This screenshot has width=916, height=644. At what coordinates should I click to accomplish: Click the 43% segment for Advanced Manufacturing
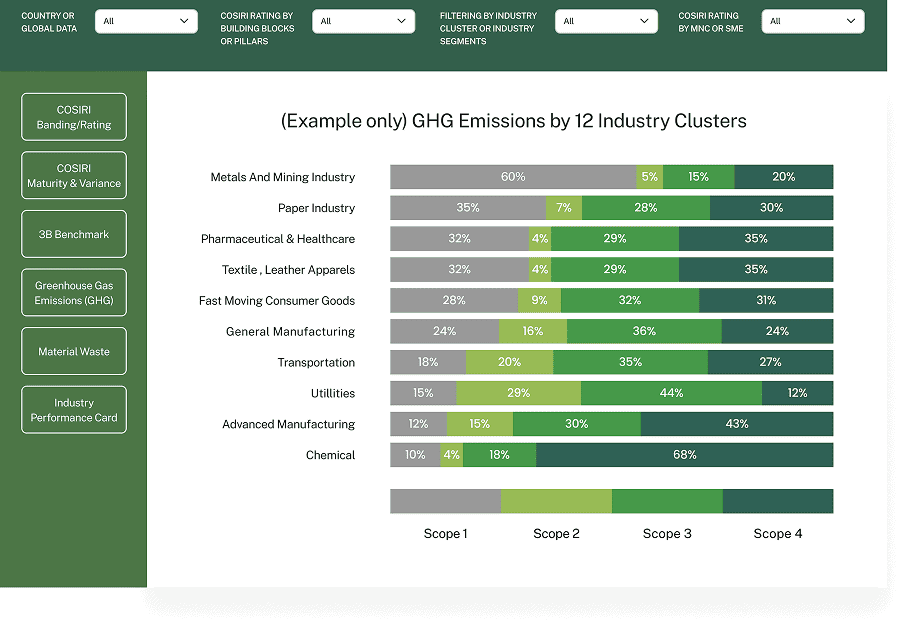737,424
